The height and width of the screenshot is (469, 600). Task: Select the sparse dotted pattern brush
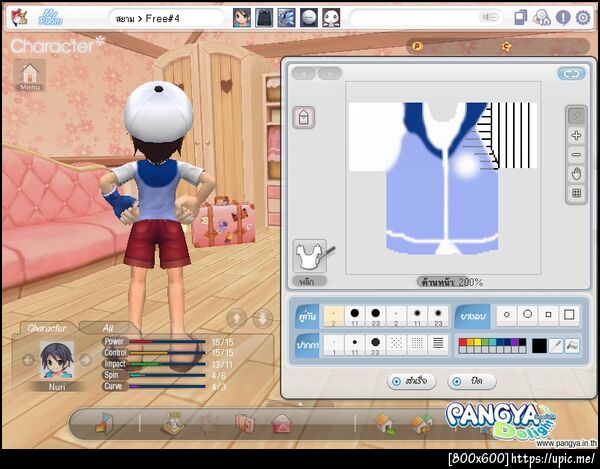396,345
